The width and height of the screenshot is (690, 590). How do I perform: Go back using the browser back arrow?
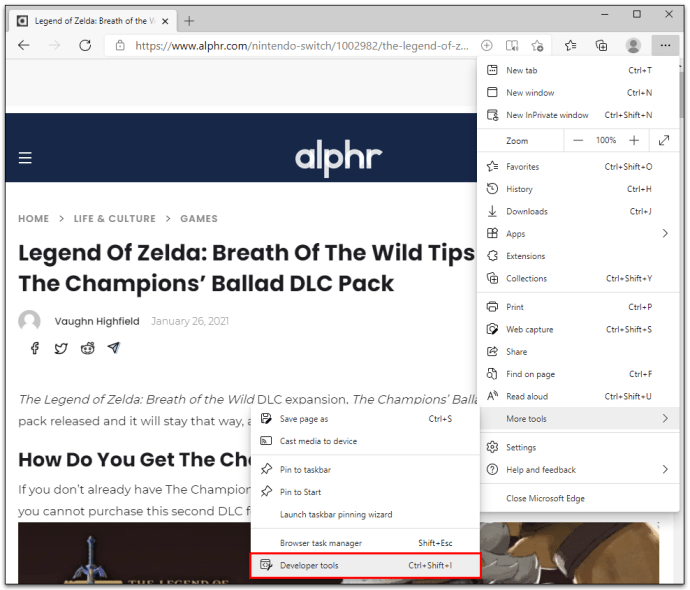pyautogui.click(x=24, y=45)
